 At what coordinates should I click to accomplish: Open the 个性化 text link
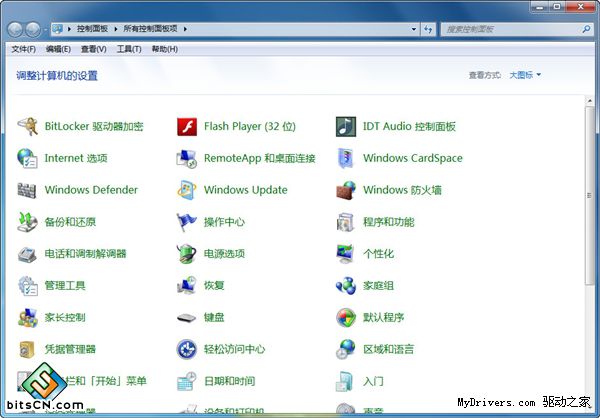click(378, 253)
